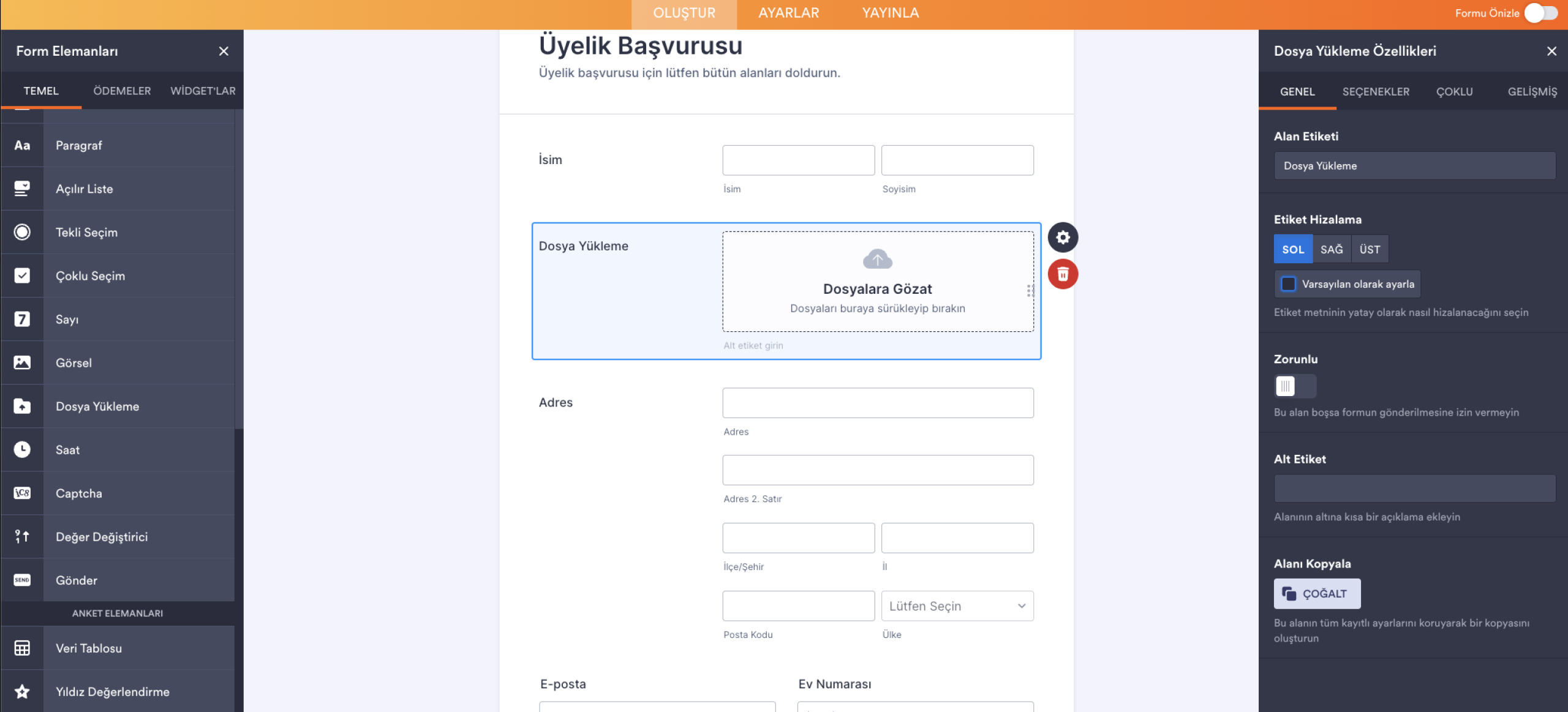This screenshot has height=712, width=1568.
Task: Open the ÇOKLU properties tab
Action: click(1455, 92)
